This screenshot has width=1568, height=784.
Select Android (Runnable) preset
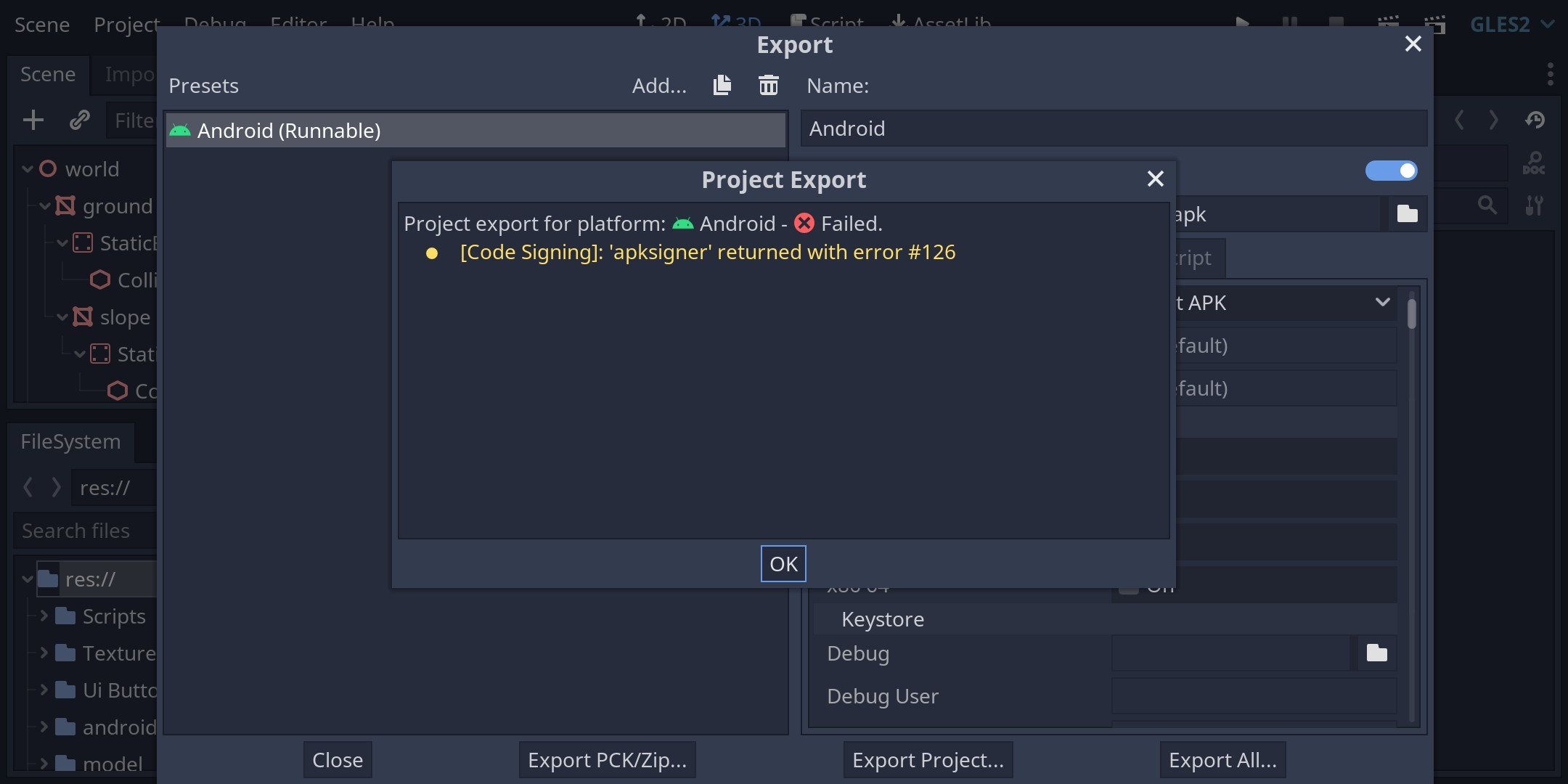tap(476, 131)
